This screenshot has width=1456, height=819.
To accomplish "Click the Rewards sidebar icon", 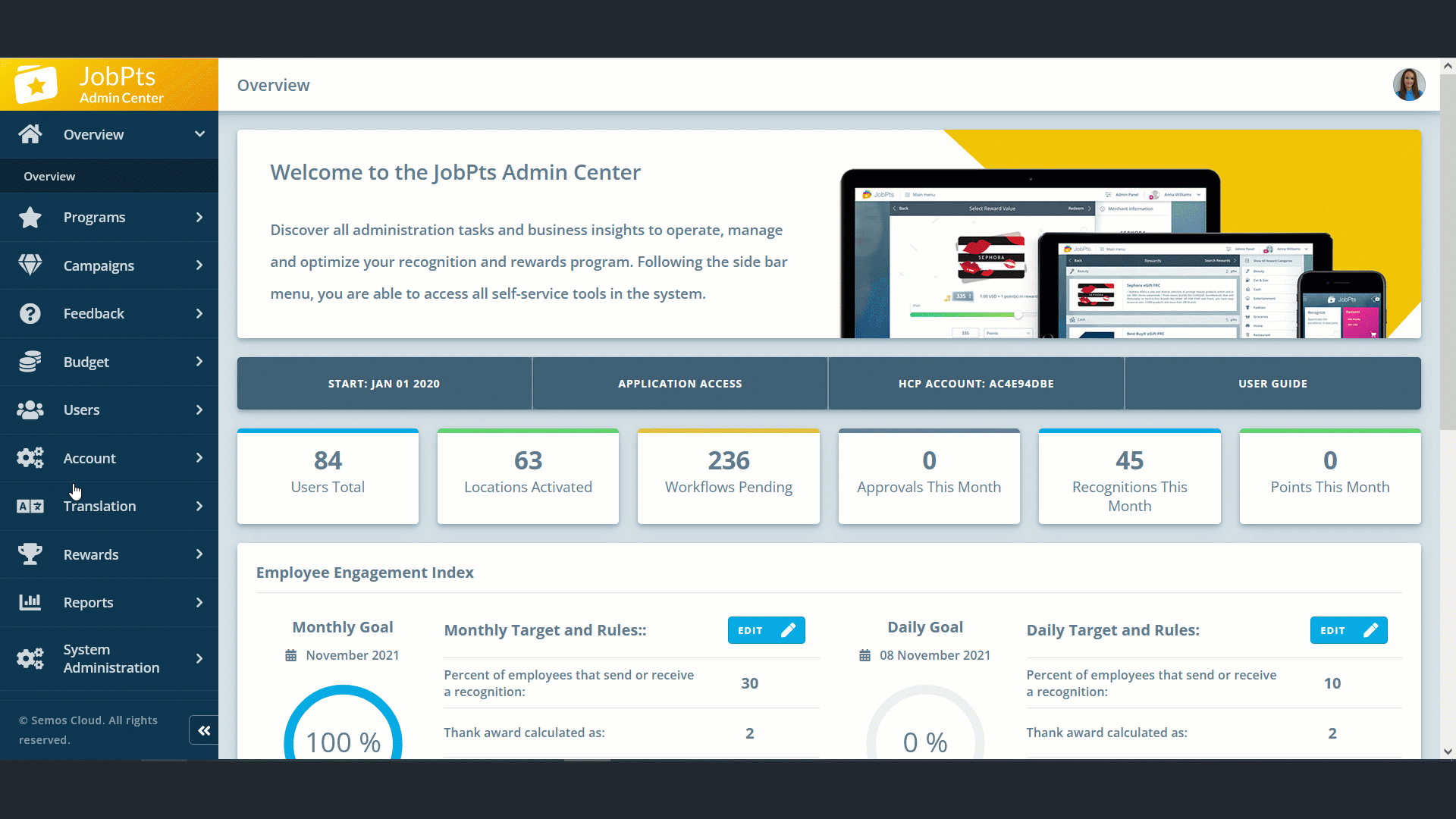I will [29, 554].
